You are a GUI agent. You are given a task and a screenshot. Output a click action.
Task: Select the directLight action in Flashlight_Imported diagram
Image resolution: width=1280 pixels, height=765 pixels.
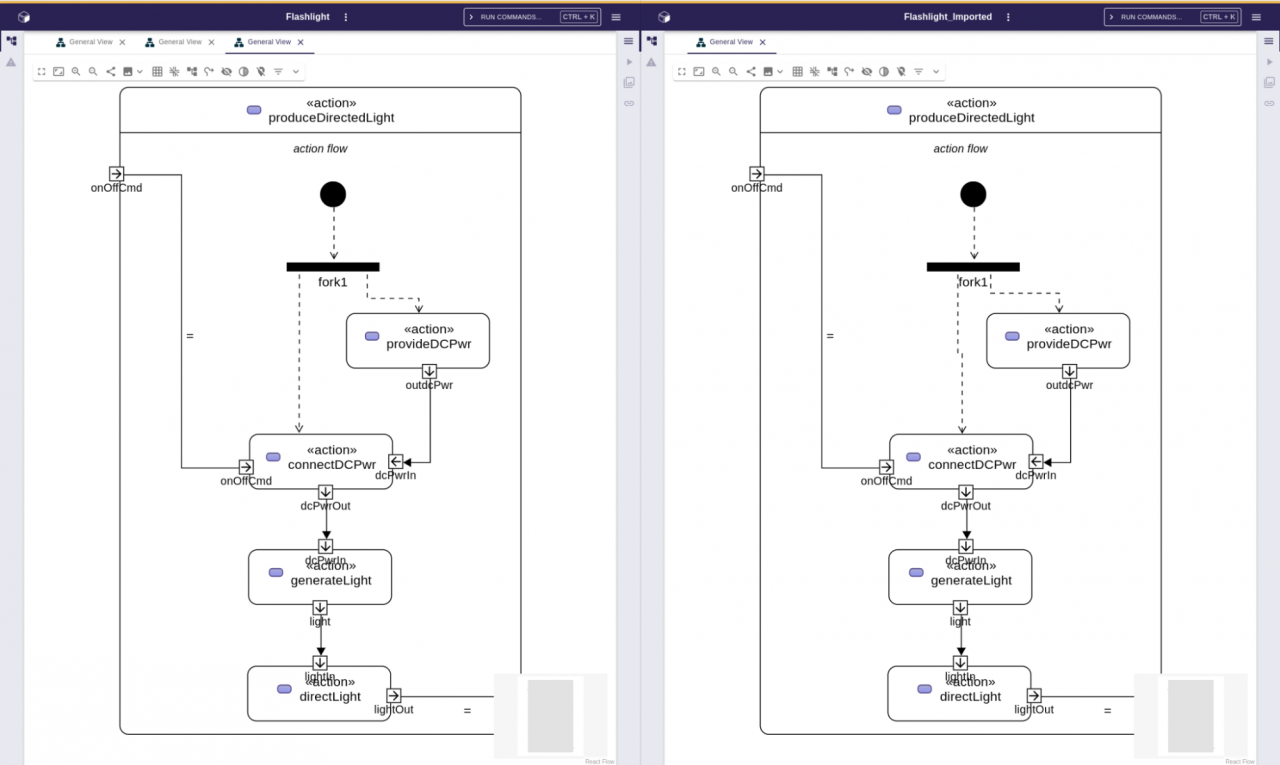959,693
